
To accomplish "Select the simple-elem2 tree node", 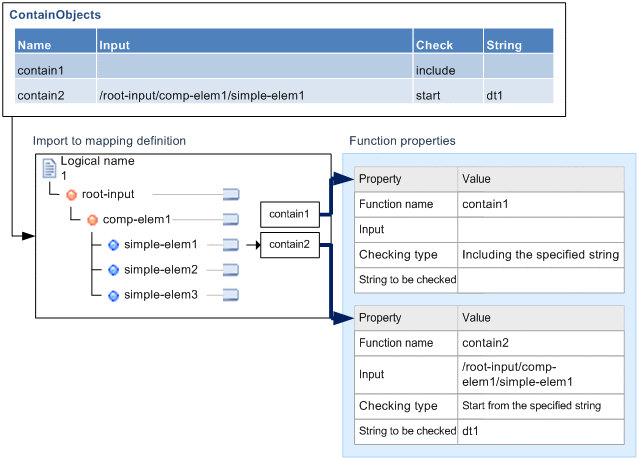I will point(160,269).
